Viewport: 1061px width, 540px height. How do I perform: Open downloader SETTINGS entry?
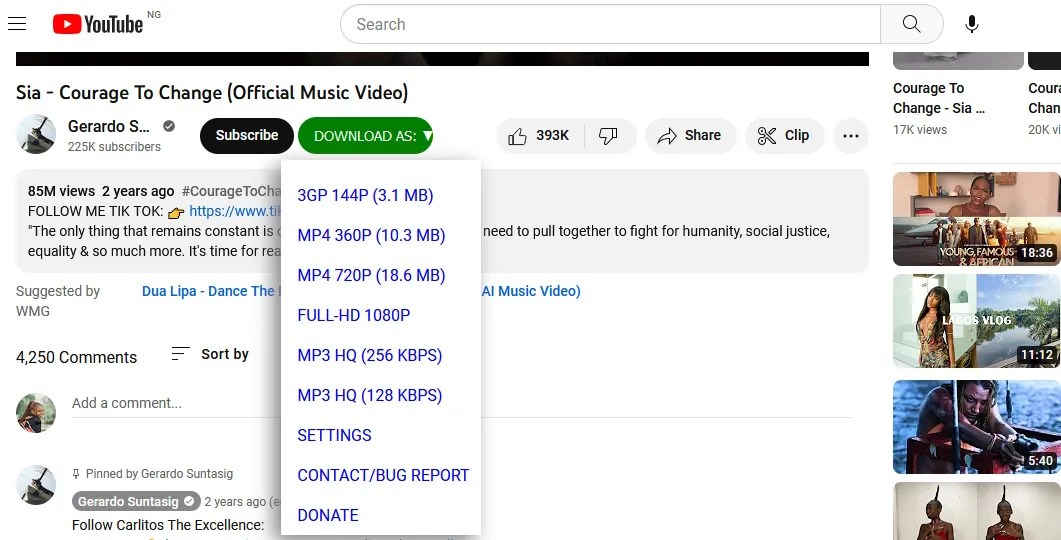tap(334, 435)
